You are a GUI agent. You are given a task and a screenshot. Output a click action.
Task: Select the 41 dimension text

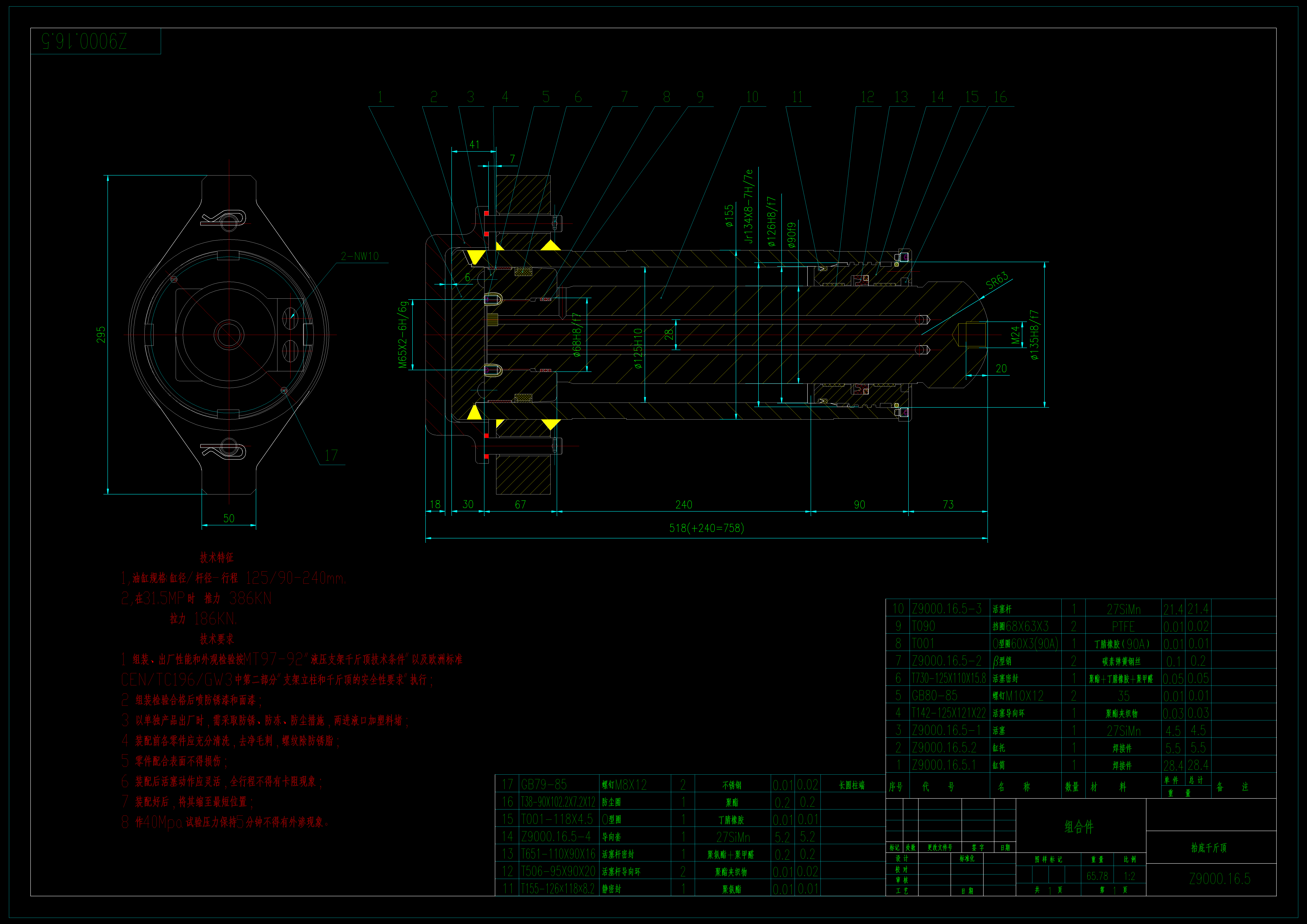point(474,145)
